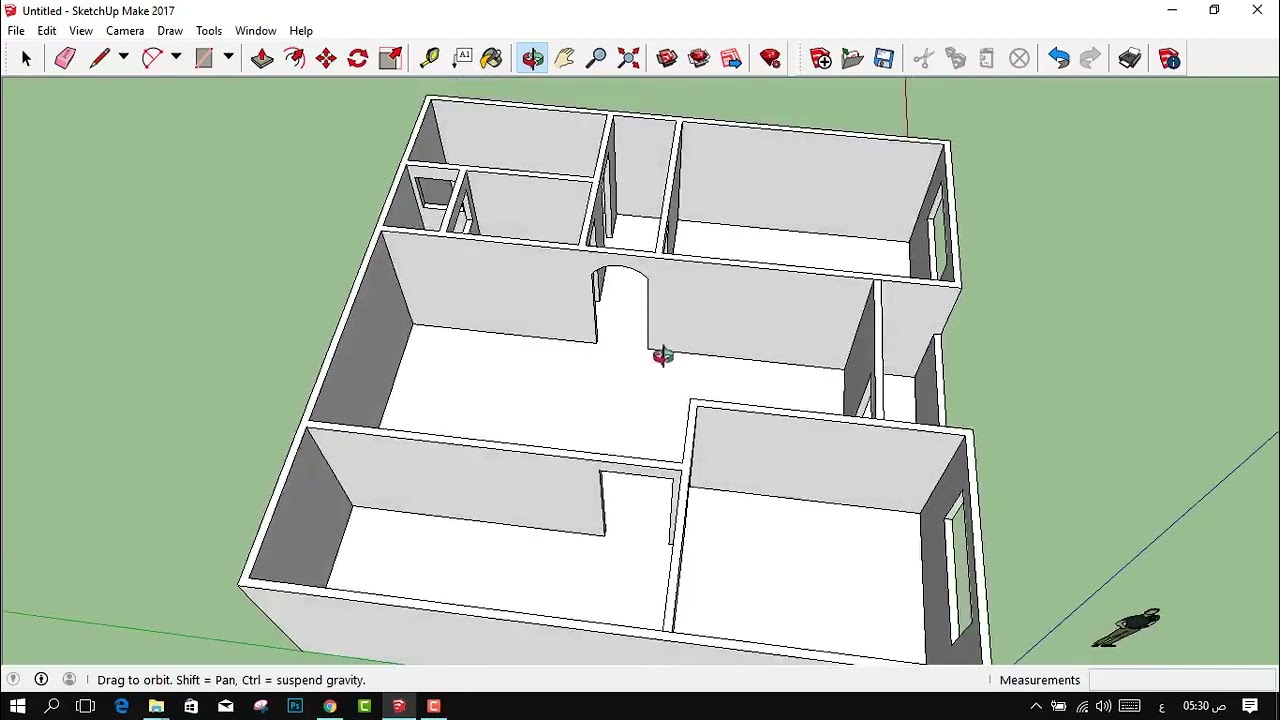Select the Text label tool
Screen dimensions: 1280x720
pos(461,59)
